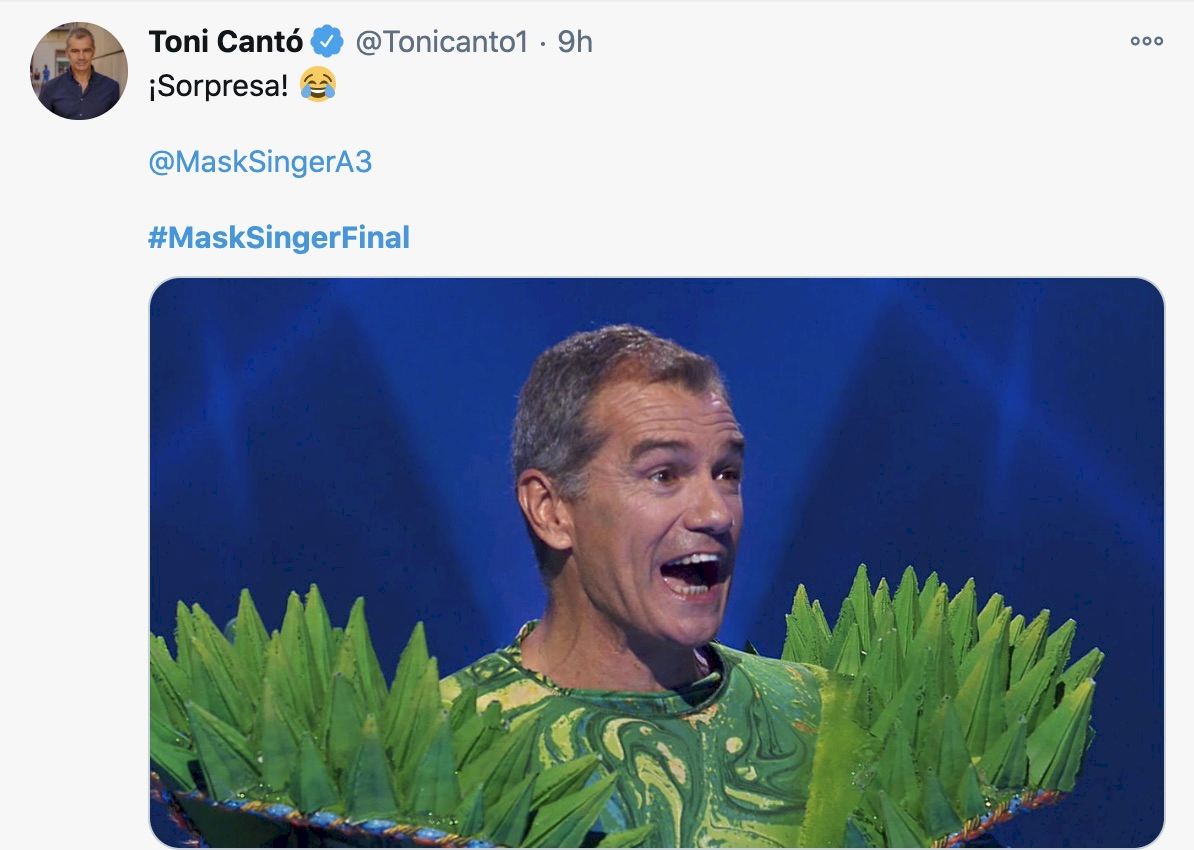Screen dimensions: 1194x850
Task: Open the #MaskSingerFinal hashtag
Action: click(279, 238)
